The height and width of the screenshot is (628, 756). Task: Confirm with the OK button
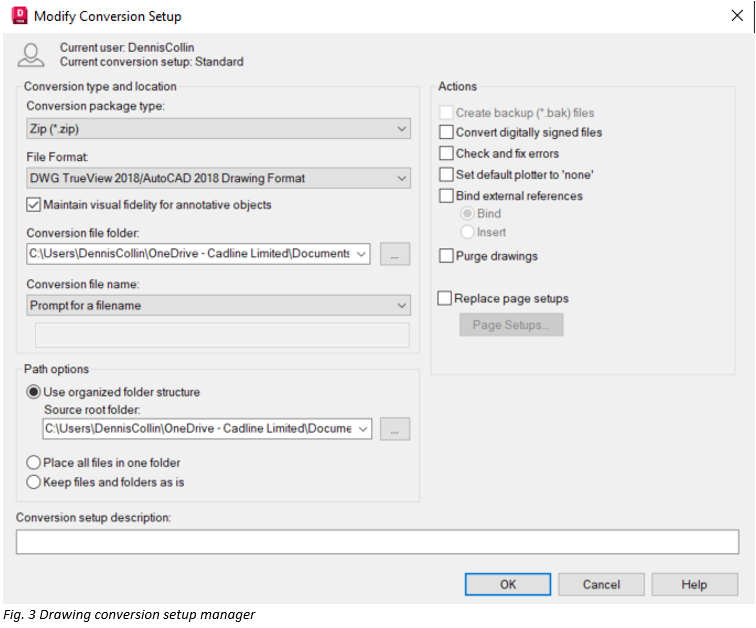[x=508, y=585]
